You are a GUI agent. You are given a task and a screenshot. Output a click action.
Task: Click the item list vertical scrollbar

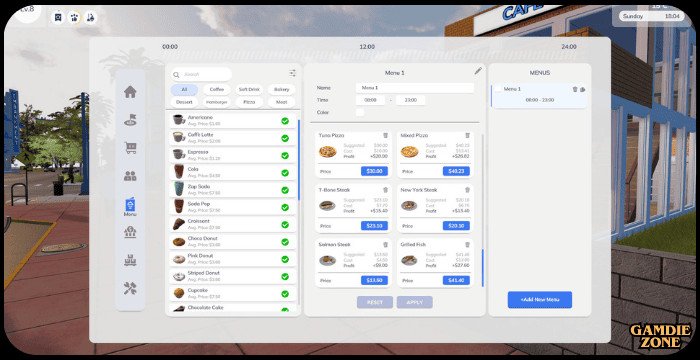[x=299, y=160]
